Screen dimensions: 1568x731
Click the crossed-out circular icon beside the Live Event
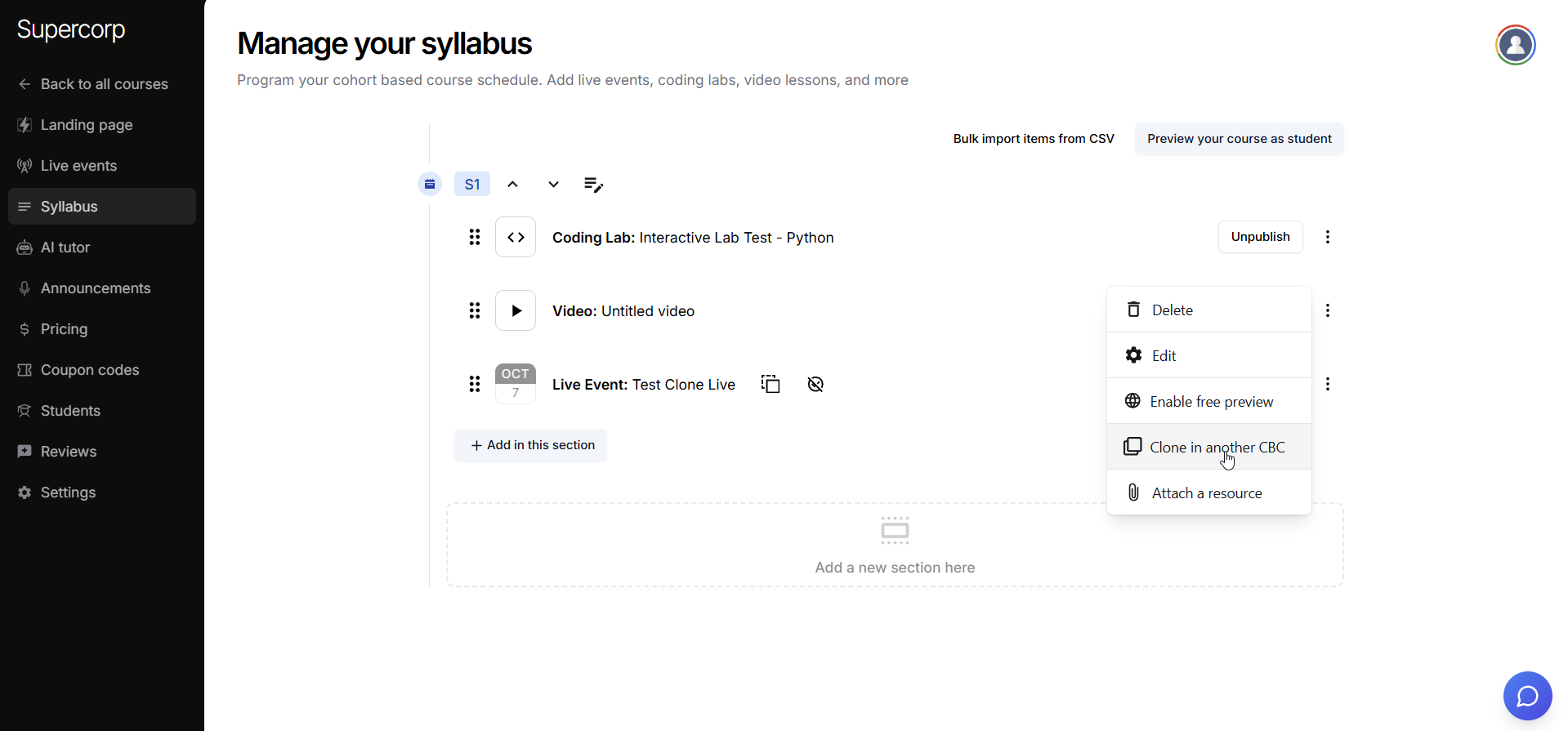click(815, 384)
